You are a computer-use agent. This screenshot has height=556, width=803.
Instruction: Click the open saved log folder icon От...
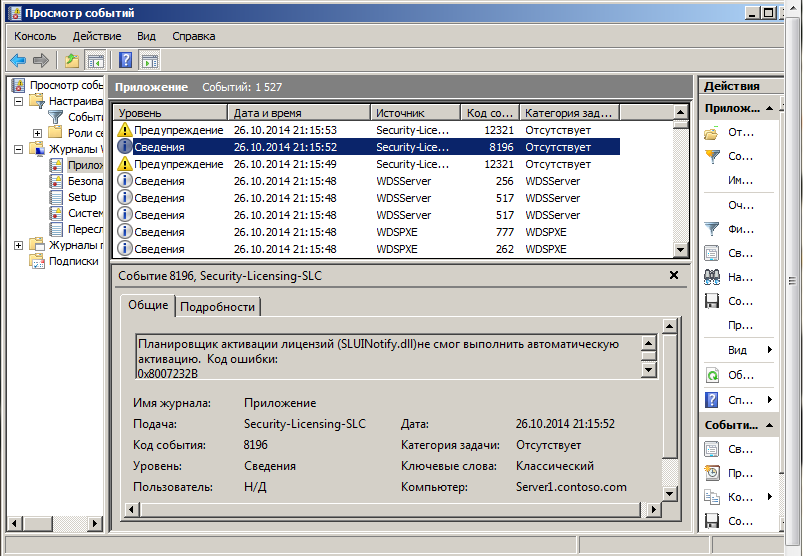click(x=712, y=133)
